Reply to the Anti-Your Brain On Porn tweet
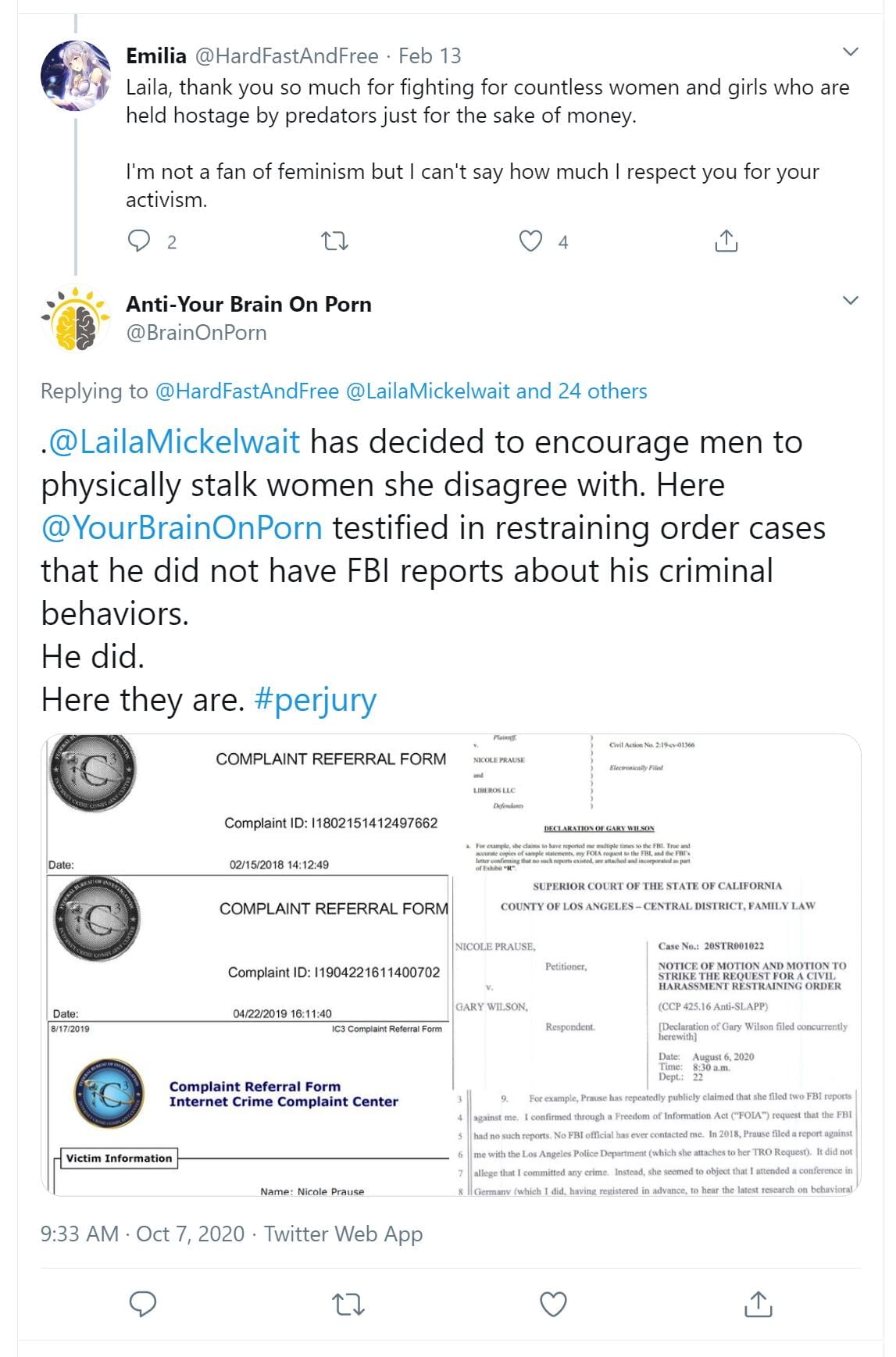Image resolution: width=896 pixels, height=1357 pixels. 142,1304
